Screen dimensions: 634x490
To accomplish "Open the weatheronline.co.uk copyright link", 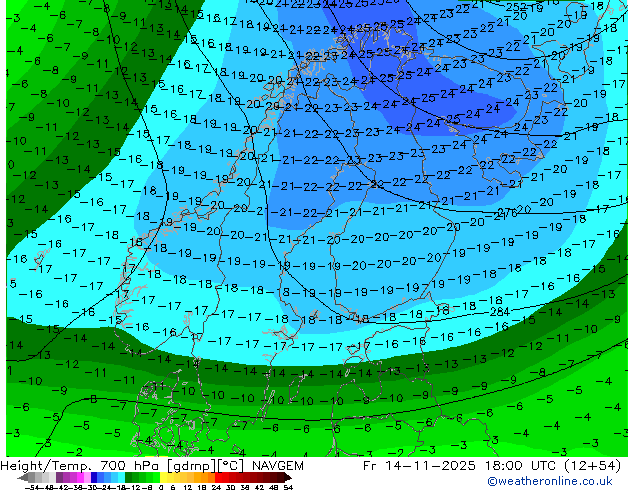I will [x=549, y=481].
